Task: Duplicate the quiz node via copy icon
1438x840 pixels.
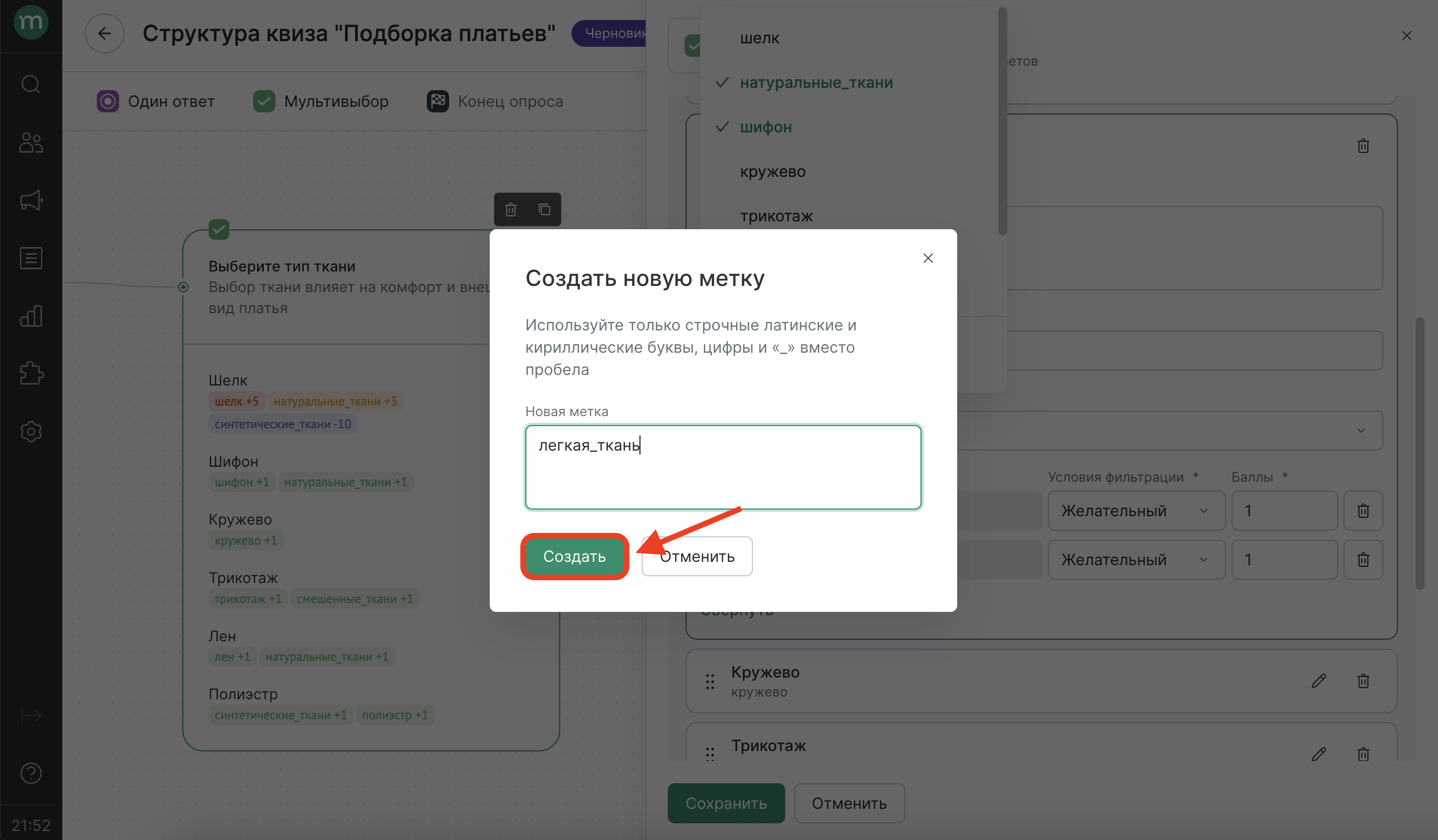Action: (544, 209)
